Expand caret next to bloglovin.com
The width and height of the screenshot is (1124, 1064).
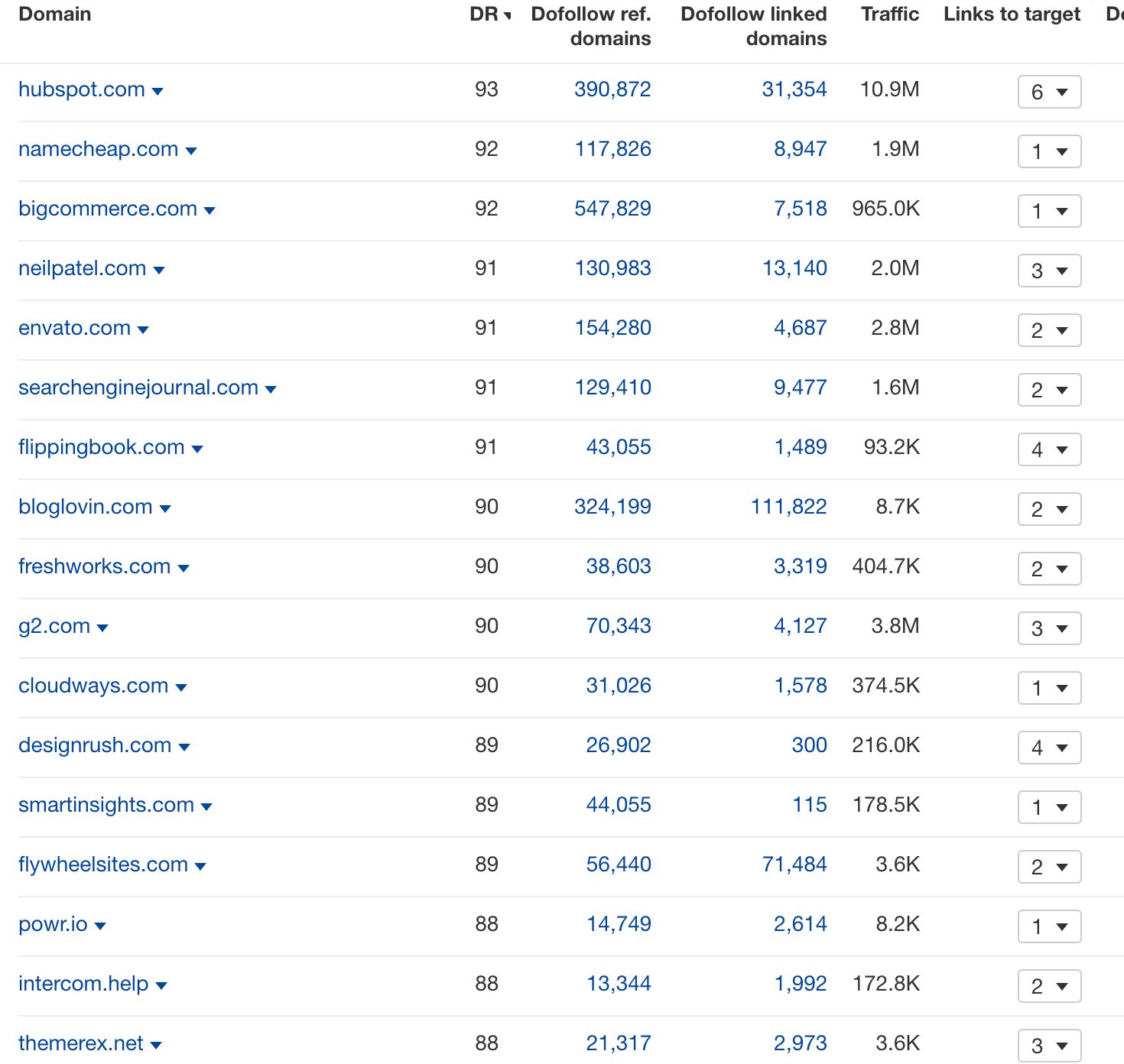(x=165, y=509)
